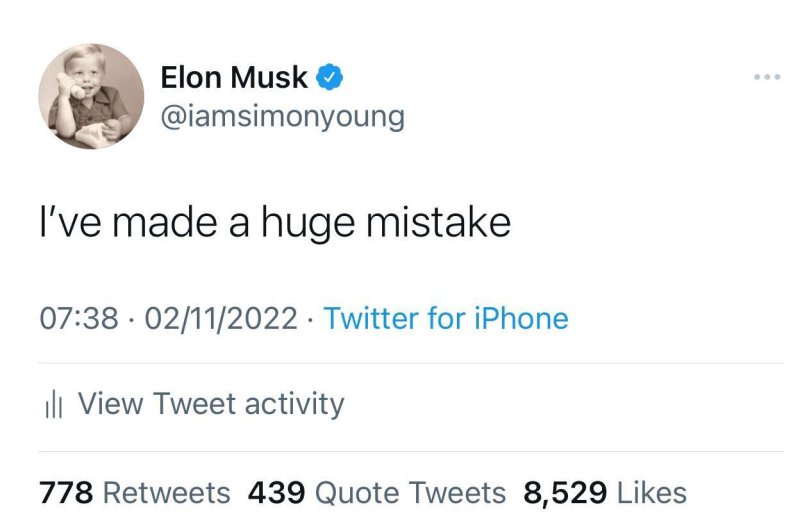
Task: Click the 07:38 timestamp
Action: (x=79, y=319)
